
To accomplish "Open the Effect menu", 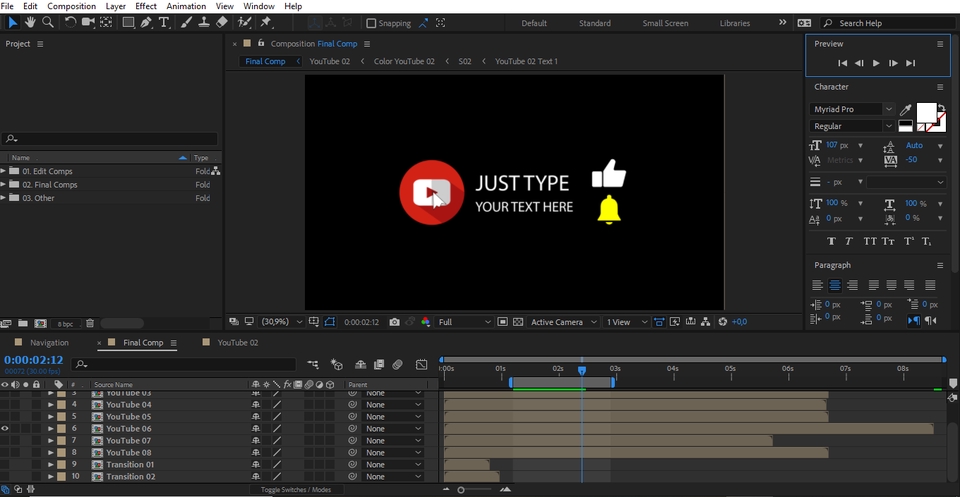I will point(146,6).
